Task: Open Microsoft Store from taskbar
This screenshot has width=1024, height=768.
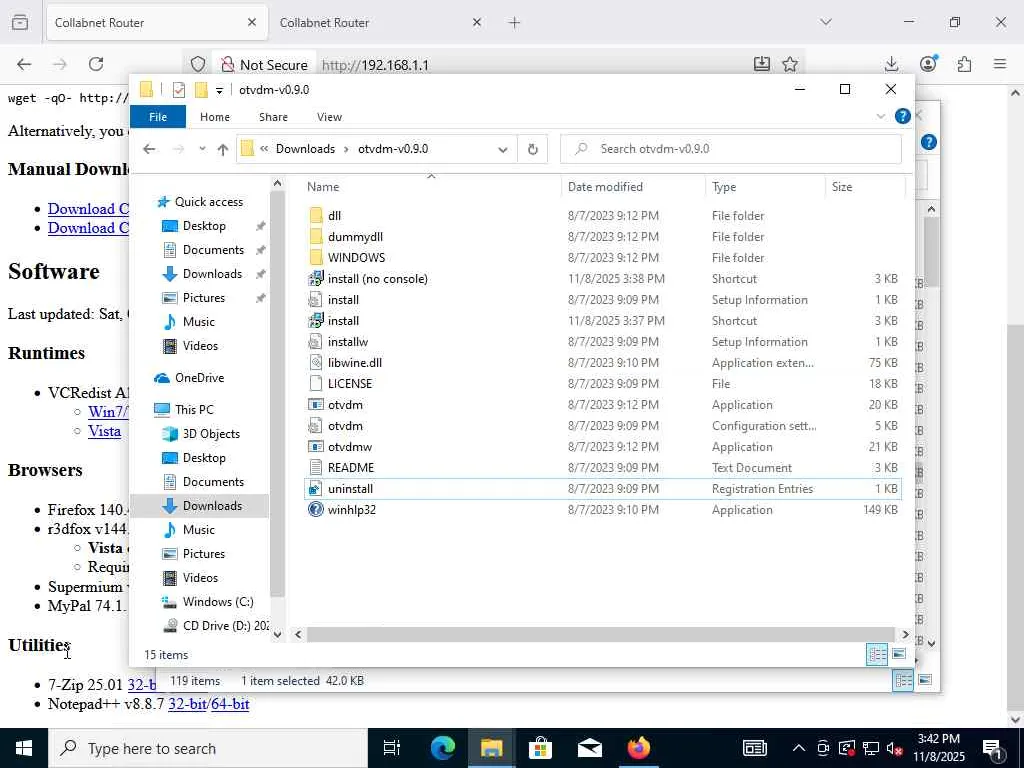Action: point(540,748)
